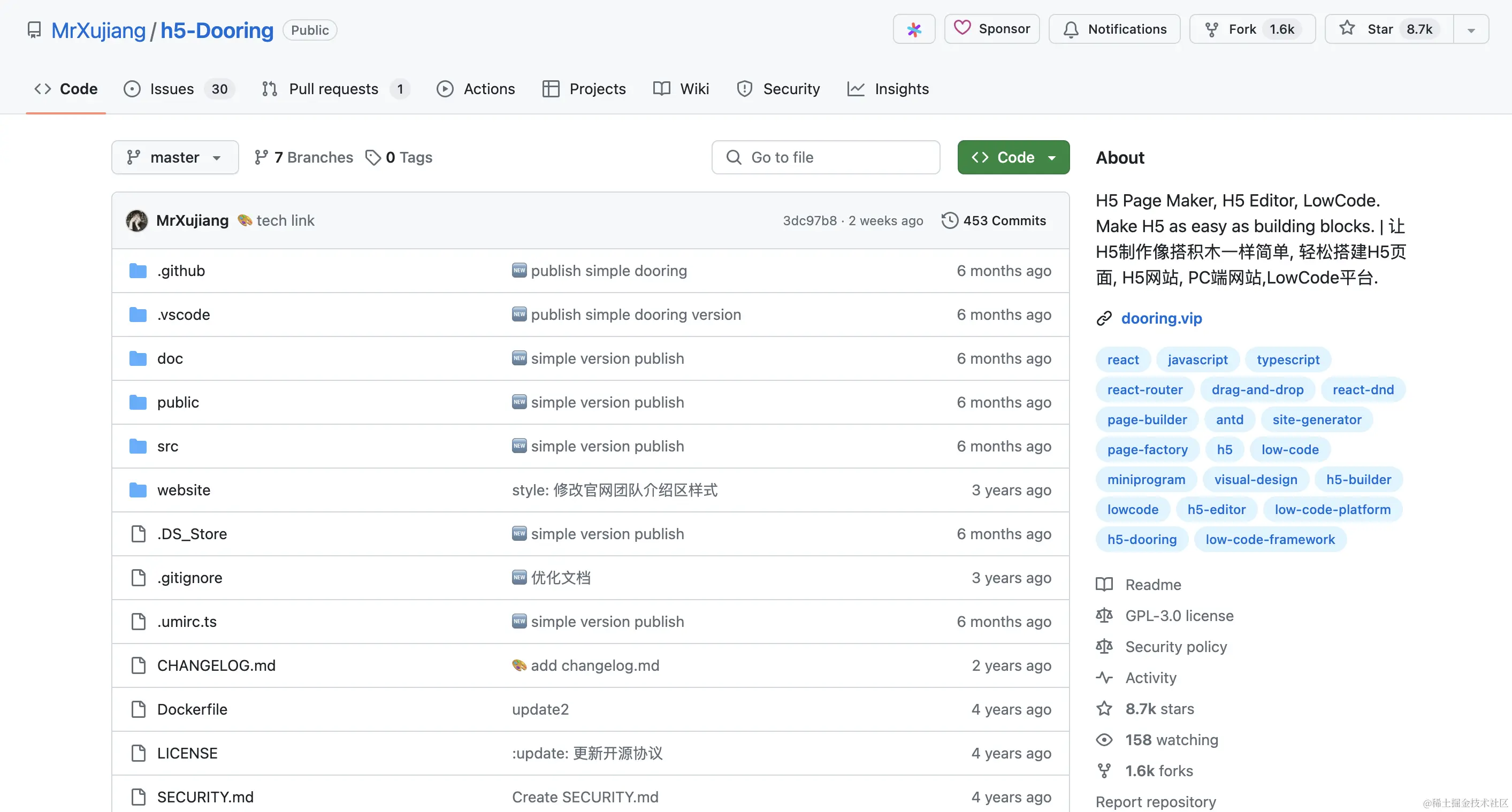Viewport: 1512px width, 812px height.
Task: Click the file icon beside .gitignore
Action: (138, 578)
